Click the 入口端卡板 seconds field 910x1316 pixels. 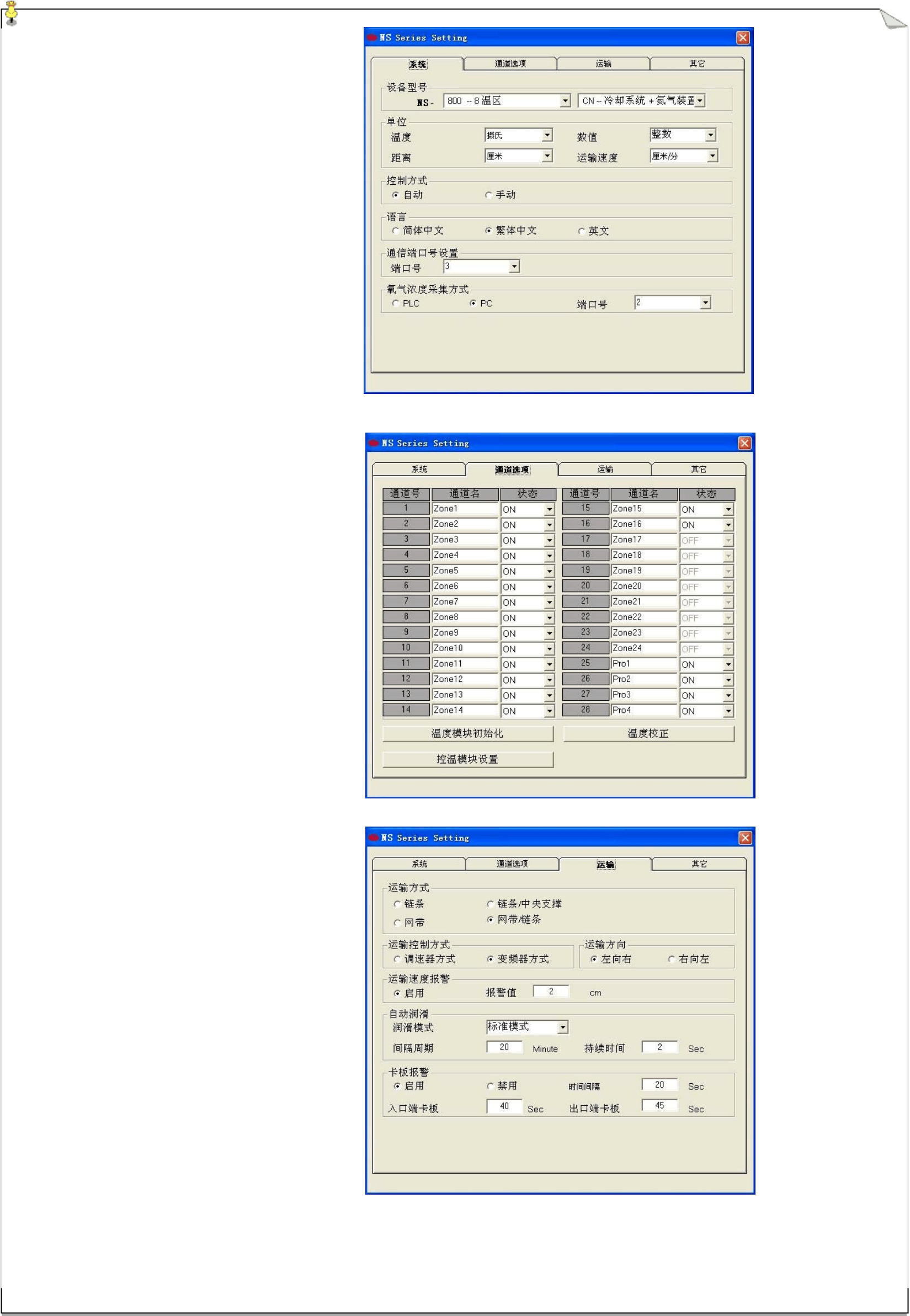(504, 1106)
